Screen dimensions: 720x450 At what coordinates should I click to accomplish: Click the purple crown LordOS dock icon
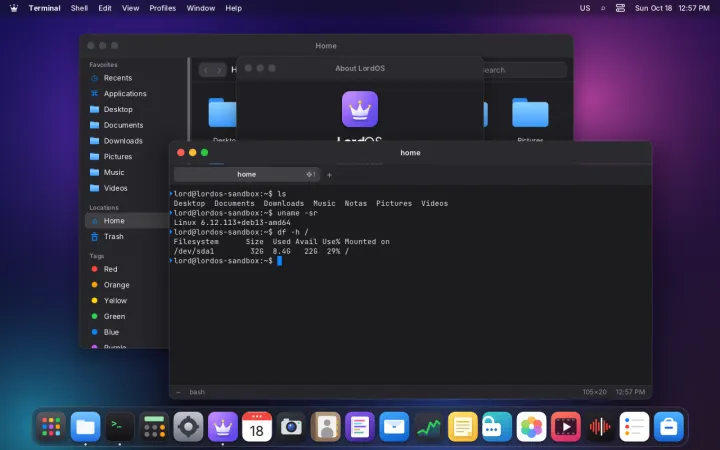coord(223,427)
